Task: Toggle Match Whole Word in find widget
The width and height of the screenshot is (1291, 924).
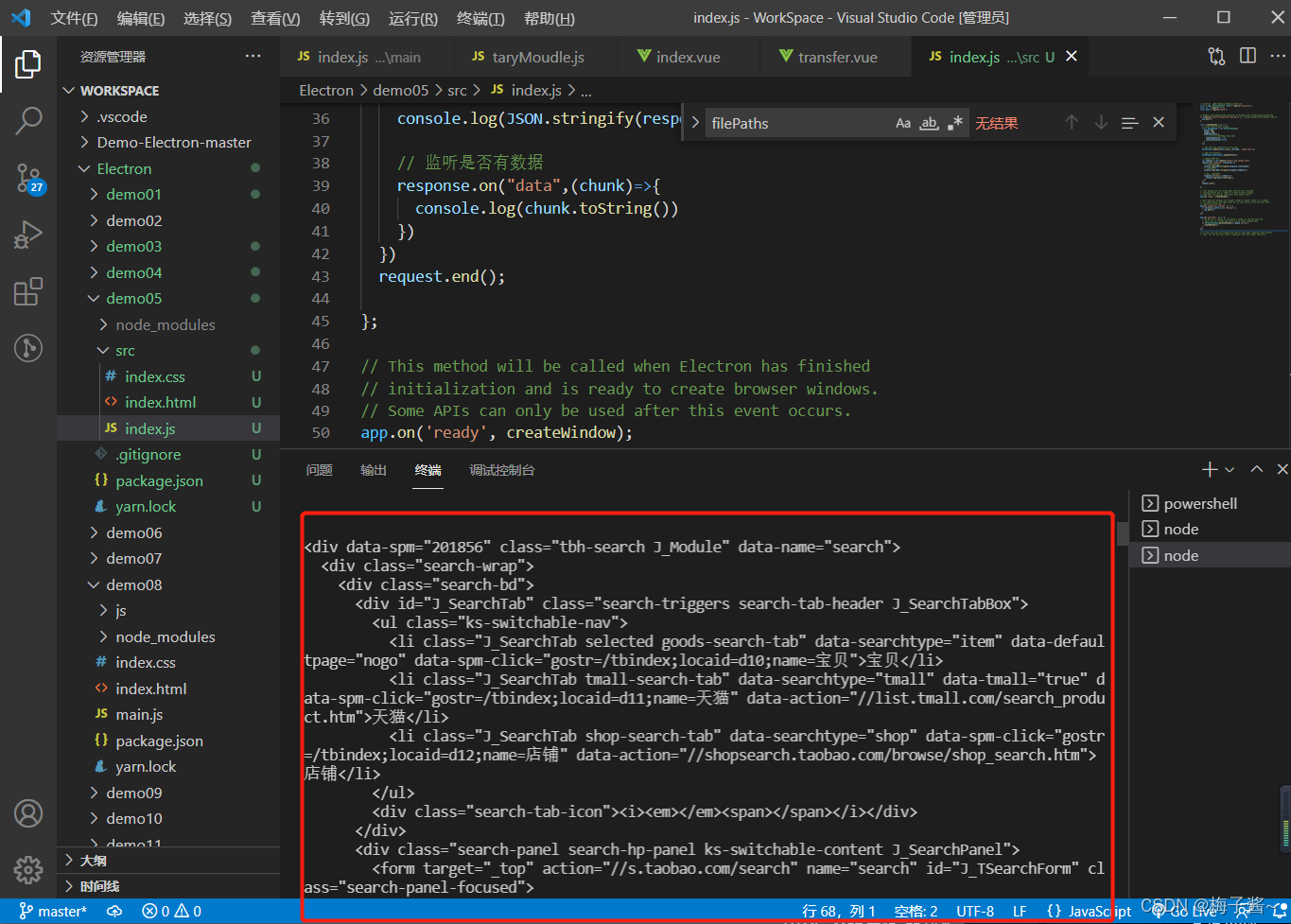Action: 930,123
